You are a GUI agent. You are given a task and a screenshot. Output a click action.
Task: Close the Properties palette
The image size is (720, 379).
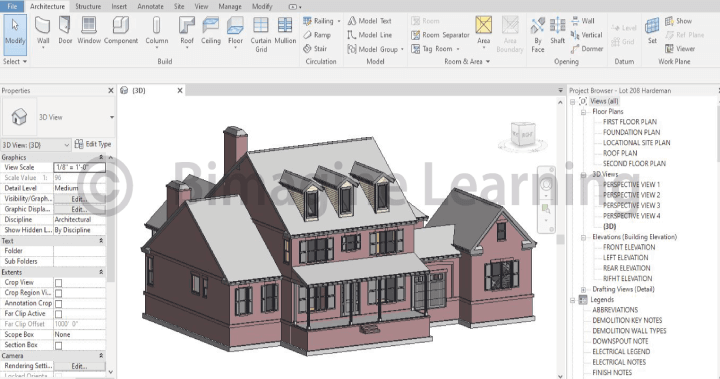(x=111, y=91)
